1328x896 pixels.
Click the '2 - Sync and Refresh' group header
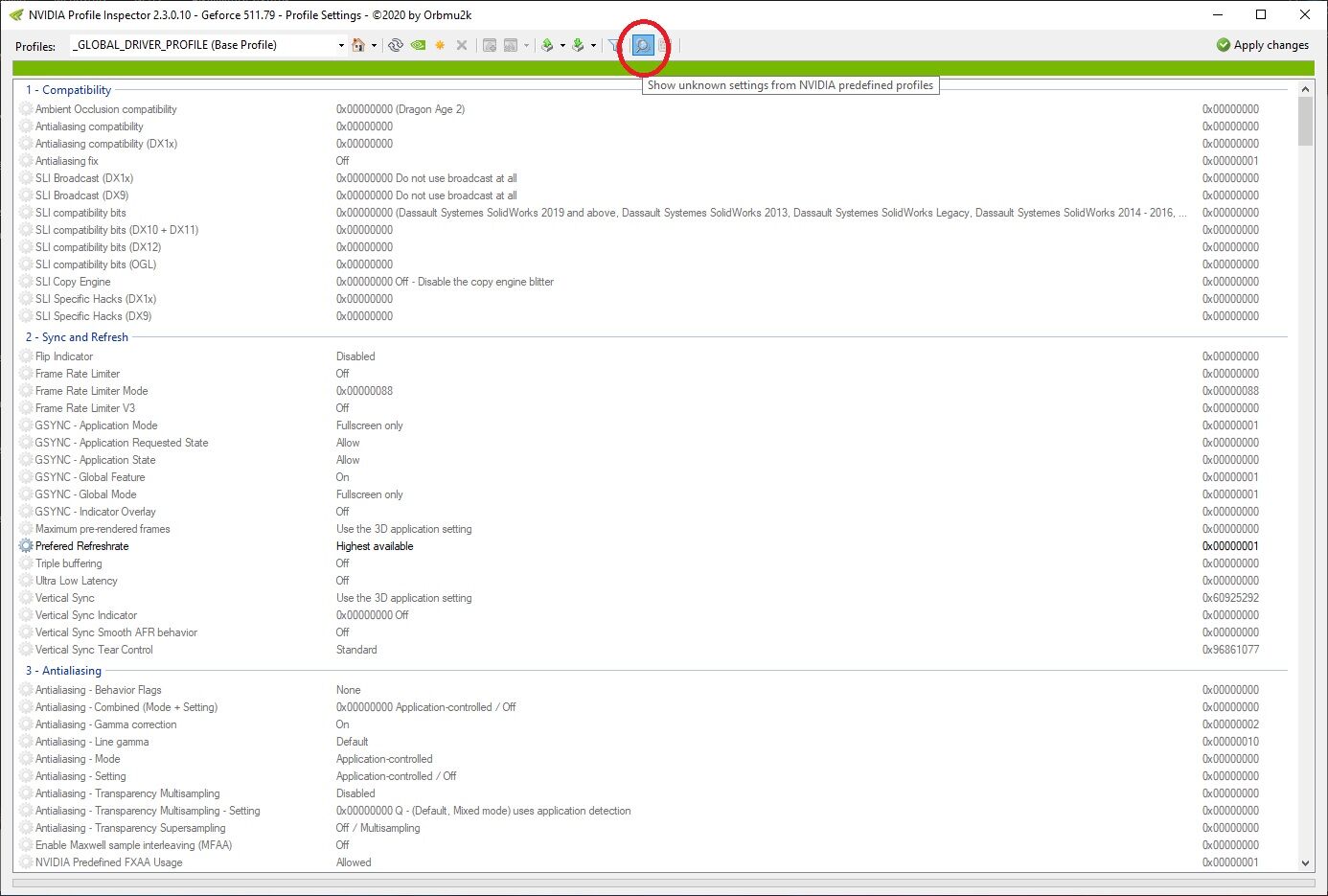point(77,337)
